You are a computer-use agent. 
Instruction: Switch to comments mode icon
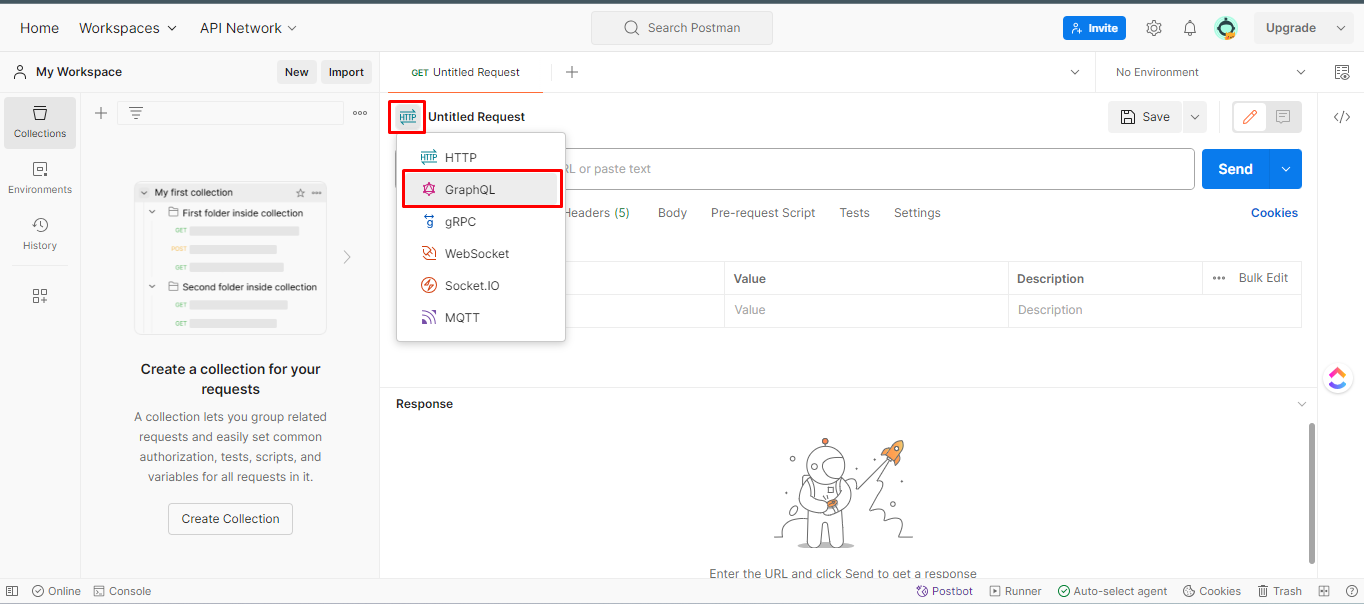click(x=1283, y=117)
